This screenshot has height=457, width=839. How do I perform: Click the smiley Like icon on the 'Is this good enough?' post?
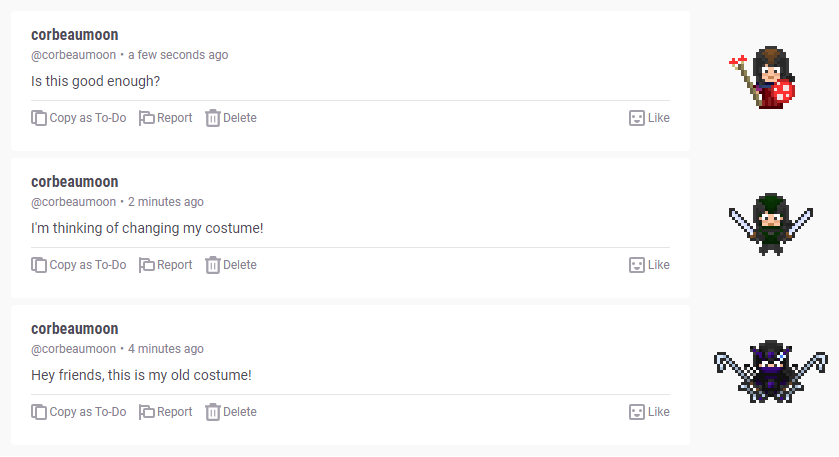click(x=636, y=118)
